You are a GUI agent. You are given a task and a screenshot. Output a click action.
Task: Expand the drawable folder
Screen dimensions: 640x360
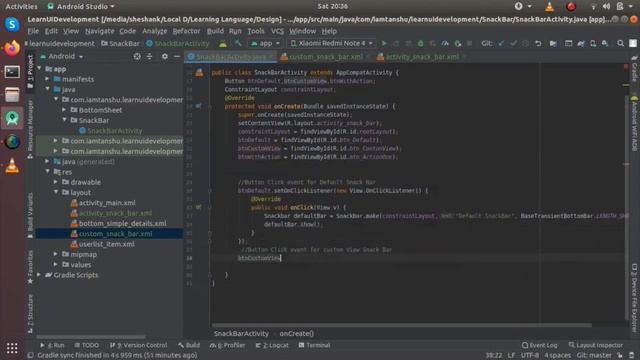pos(56,182)
